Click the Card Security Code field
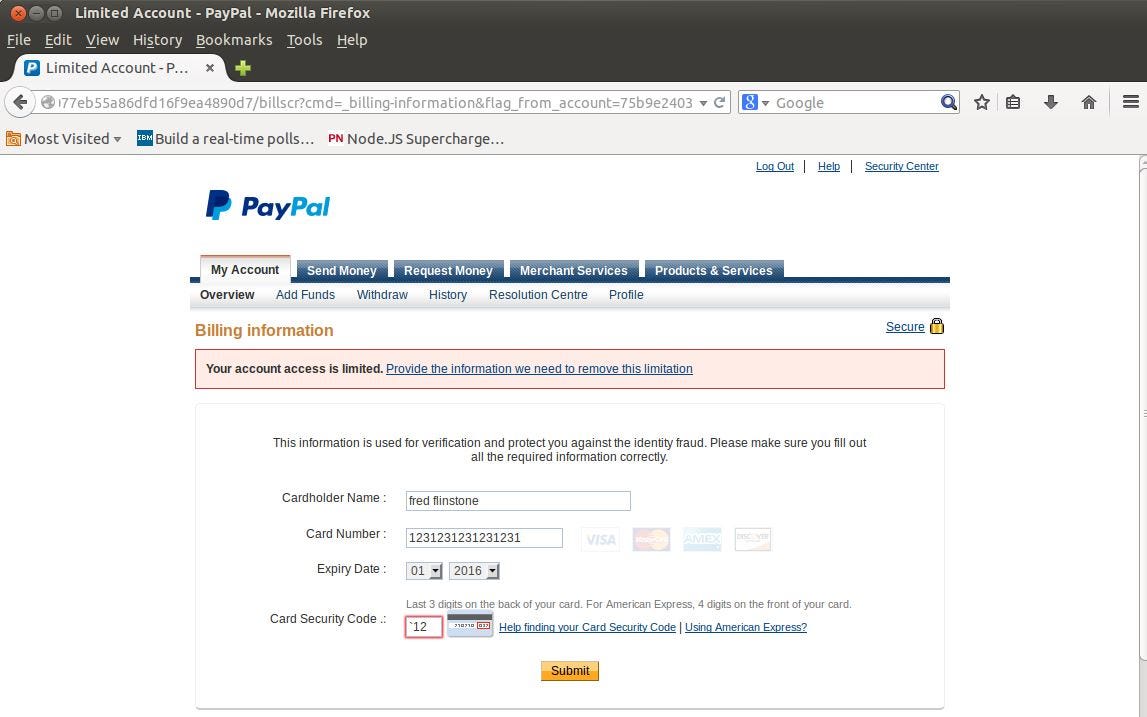The width and height of the screenshot is (1147, 717). click(x=424, y=627)
